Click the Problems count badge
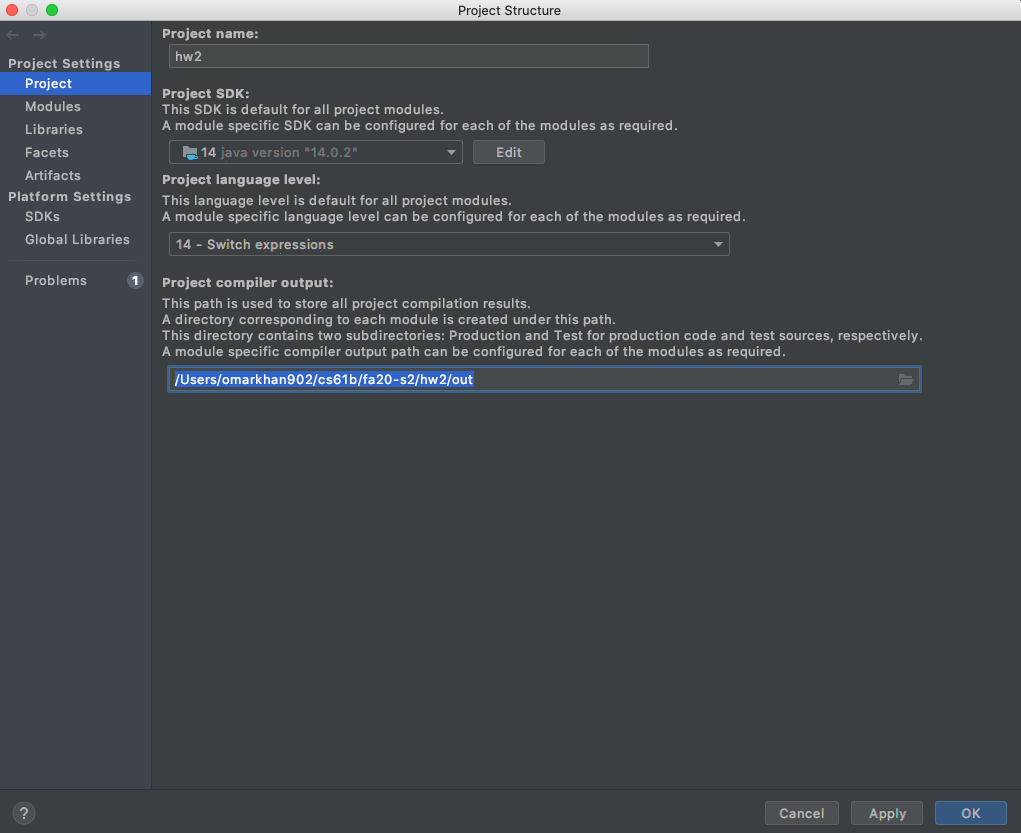 click(x=135, y=281)
